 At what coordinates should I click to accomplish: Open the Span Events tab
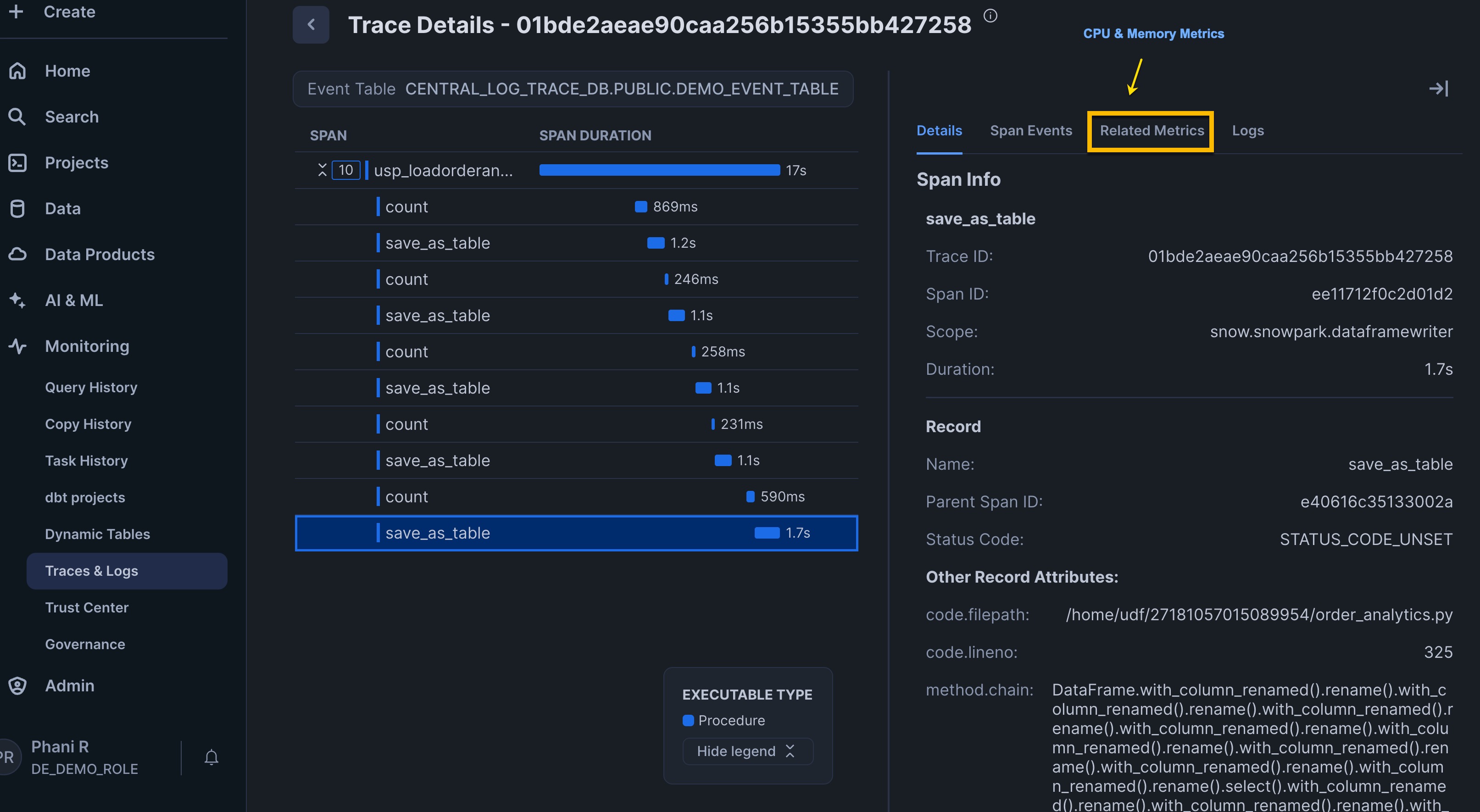click(x=1031, y=130)
